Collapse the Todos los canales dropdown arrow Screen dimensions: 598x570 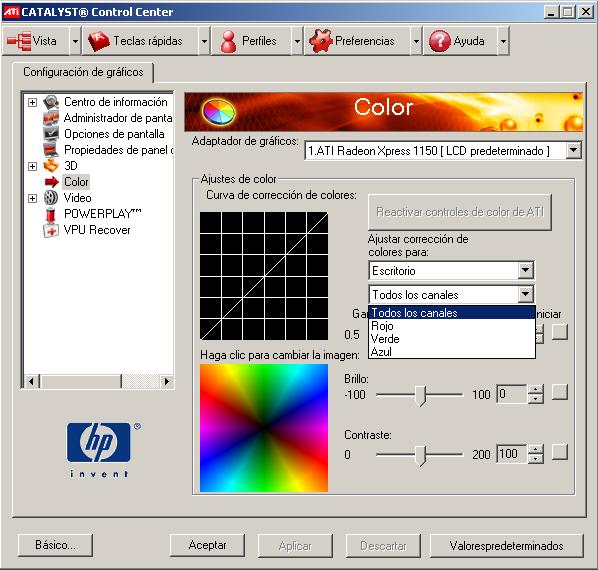coord(526,294)
